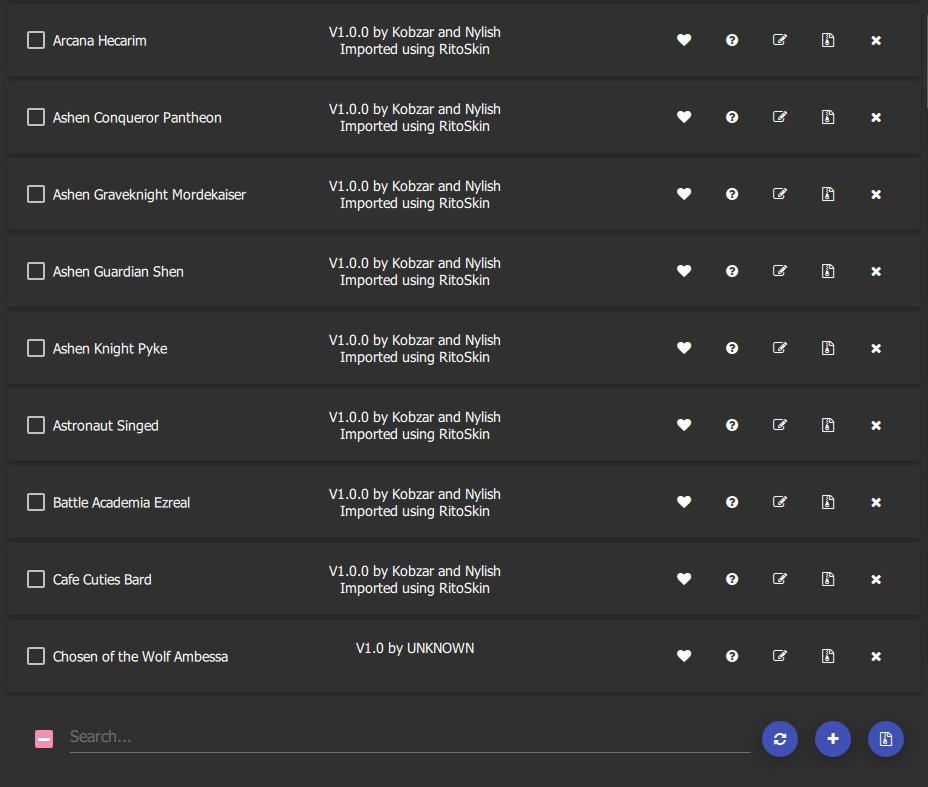
Task: Open help info for Ashen Conqueror Pantheon
Action: (732, 117)
